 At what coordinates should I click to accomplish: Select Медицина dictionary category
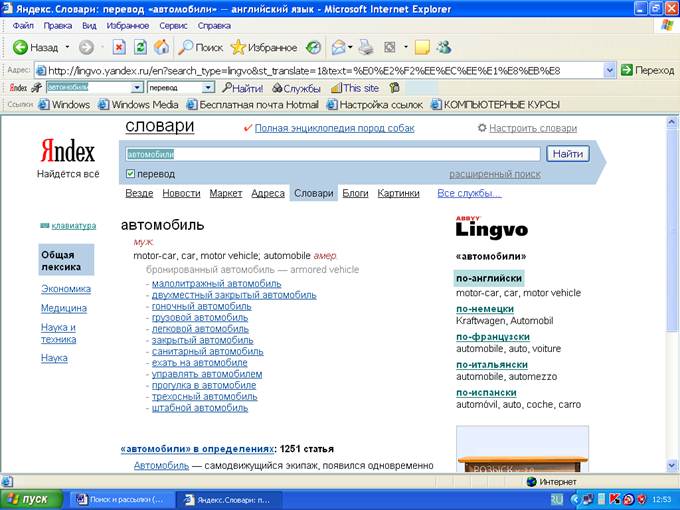pos(64,308)
